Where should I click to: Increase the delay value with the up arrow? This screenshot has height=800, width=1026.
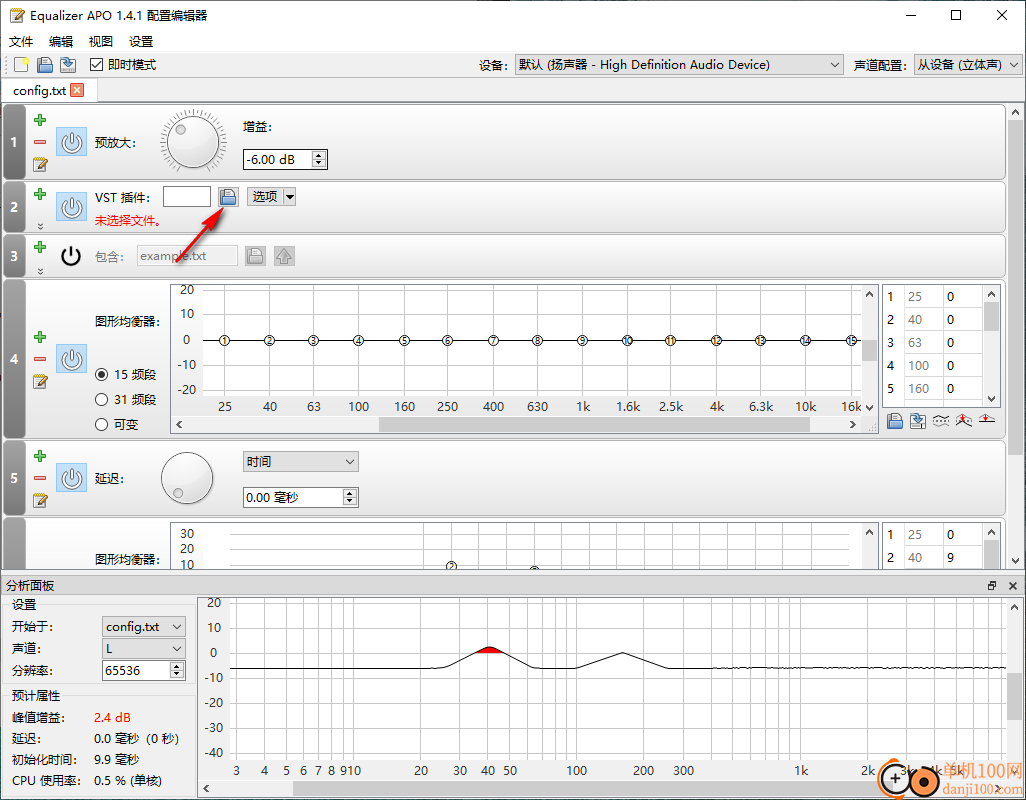tap(350, 493)
